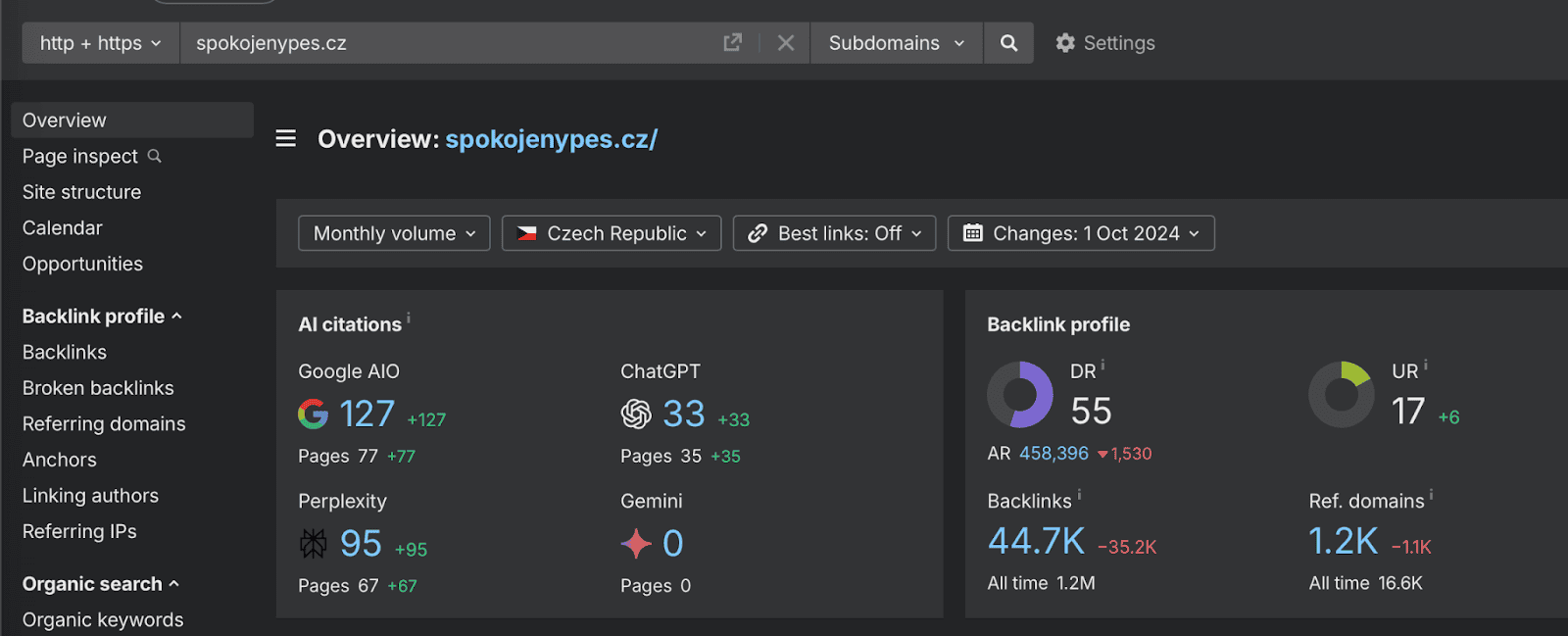
Task: Click Pages 35 under ChatGPT
Action: click(661, 457)
